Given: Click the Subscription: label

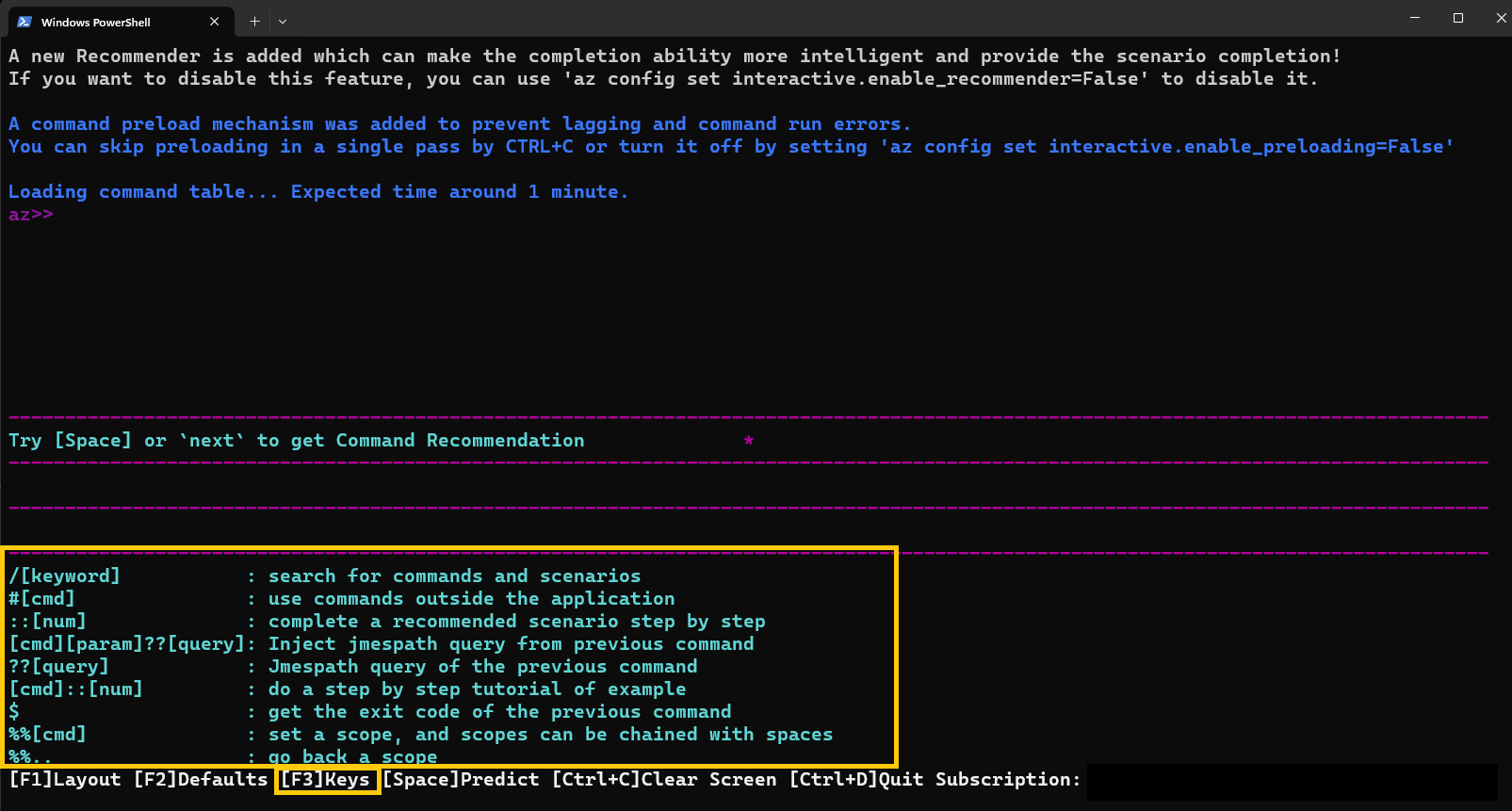Looking at the screenshot, I should tap(1008, 780).
